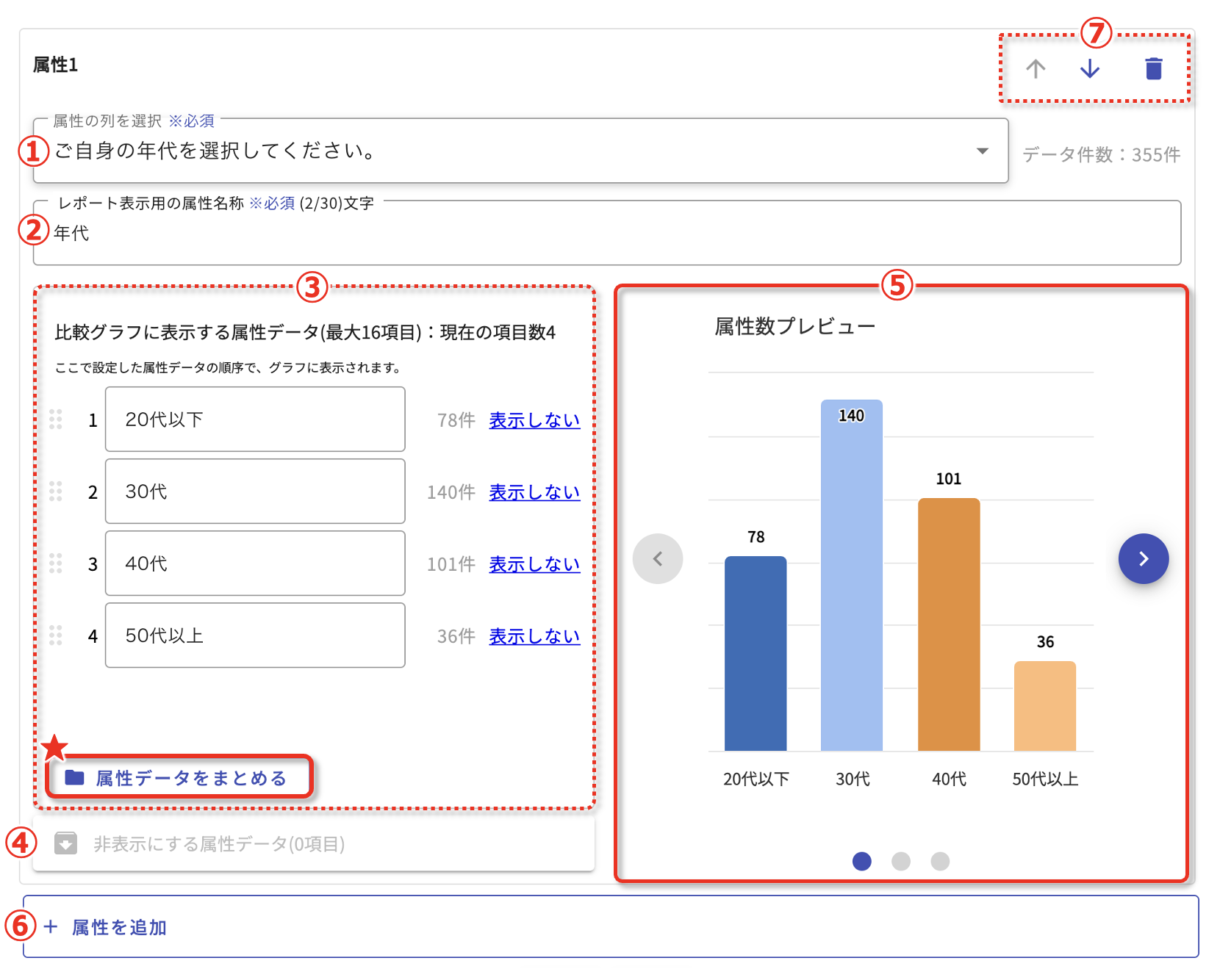
Task: Hide the 30代 attribute via 表示しない
Action: tap(534, 492)
